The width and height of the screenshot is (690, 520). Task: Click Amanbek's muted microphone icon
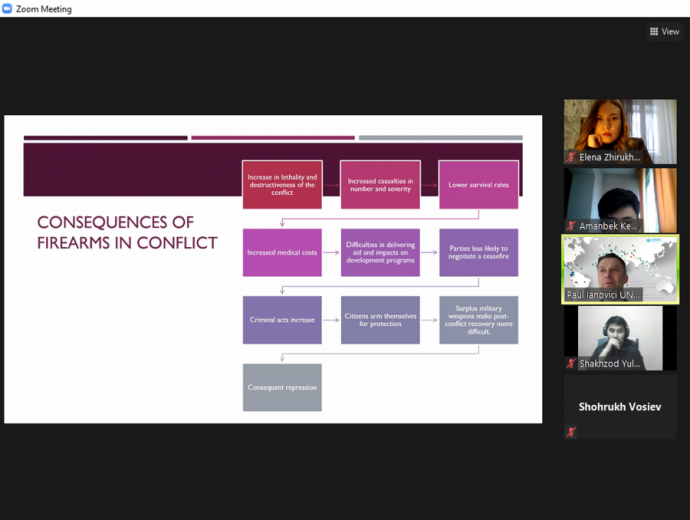[571, 226]
